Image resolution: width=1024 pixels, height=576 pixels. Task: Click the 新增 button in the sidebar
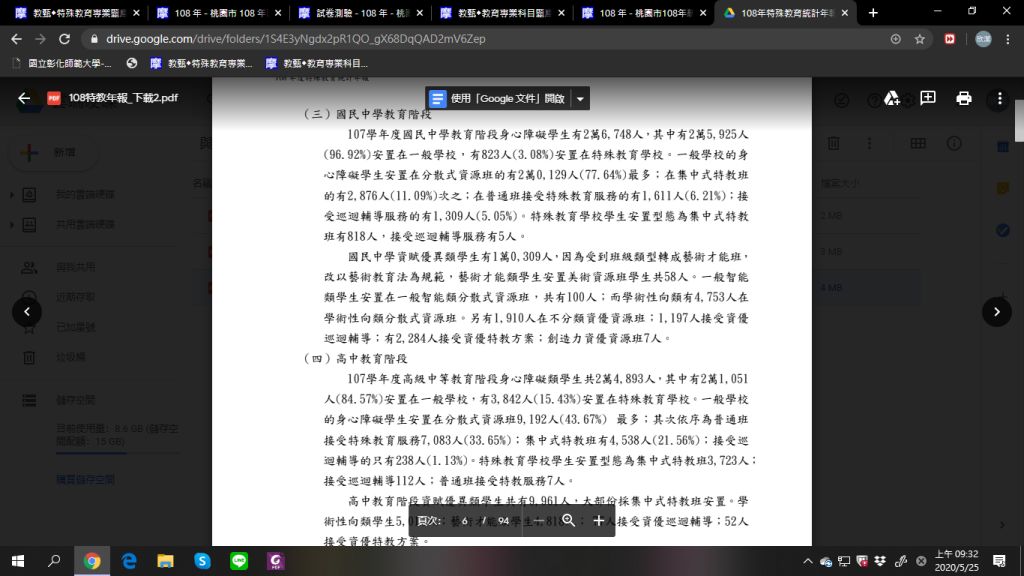52,152
